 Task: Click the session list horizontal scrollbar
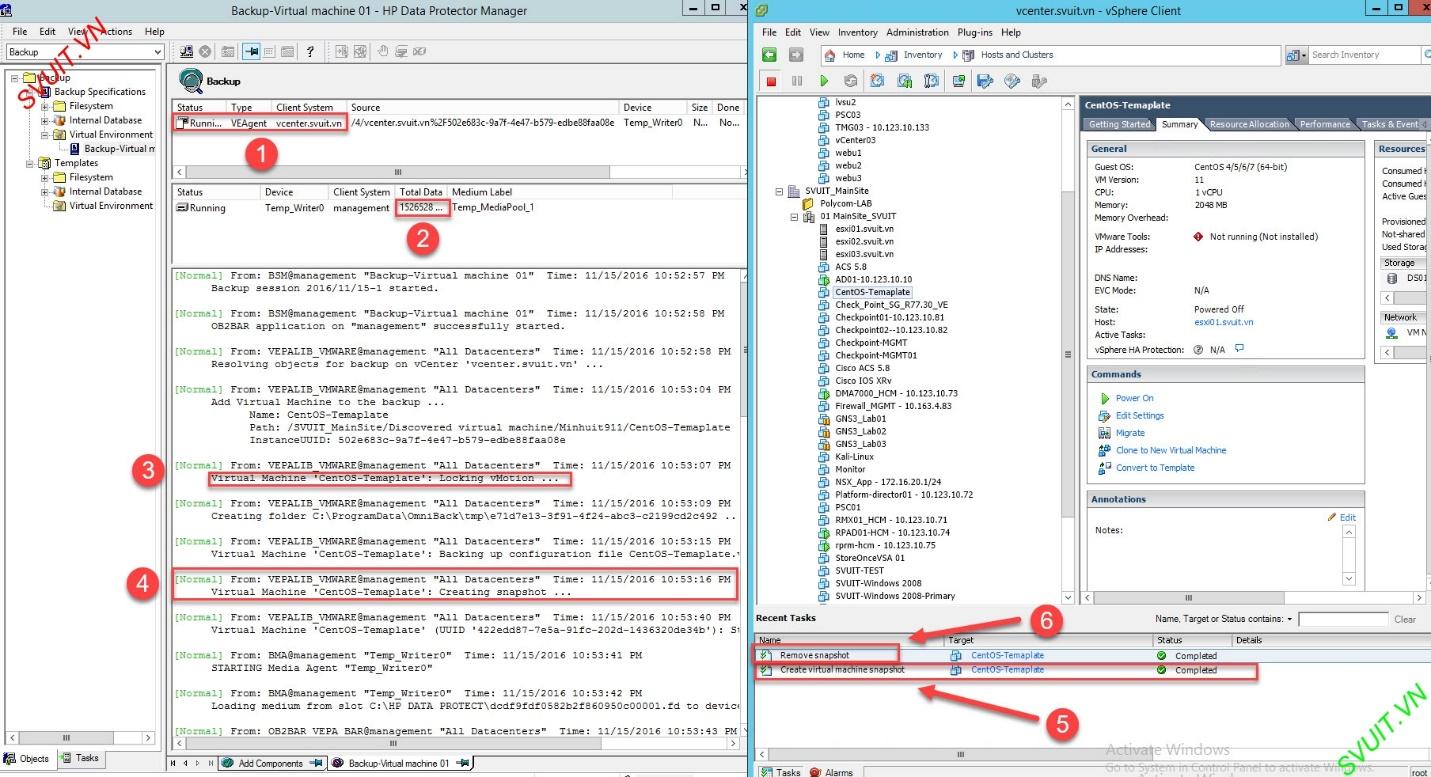pos(458,172)
